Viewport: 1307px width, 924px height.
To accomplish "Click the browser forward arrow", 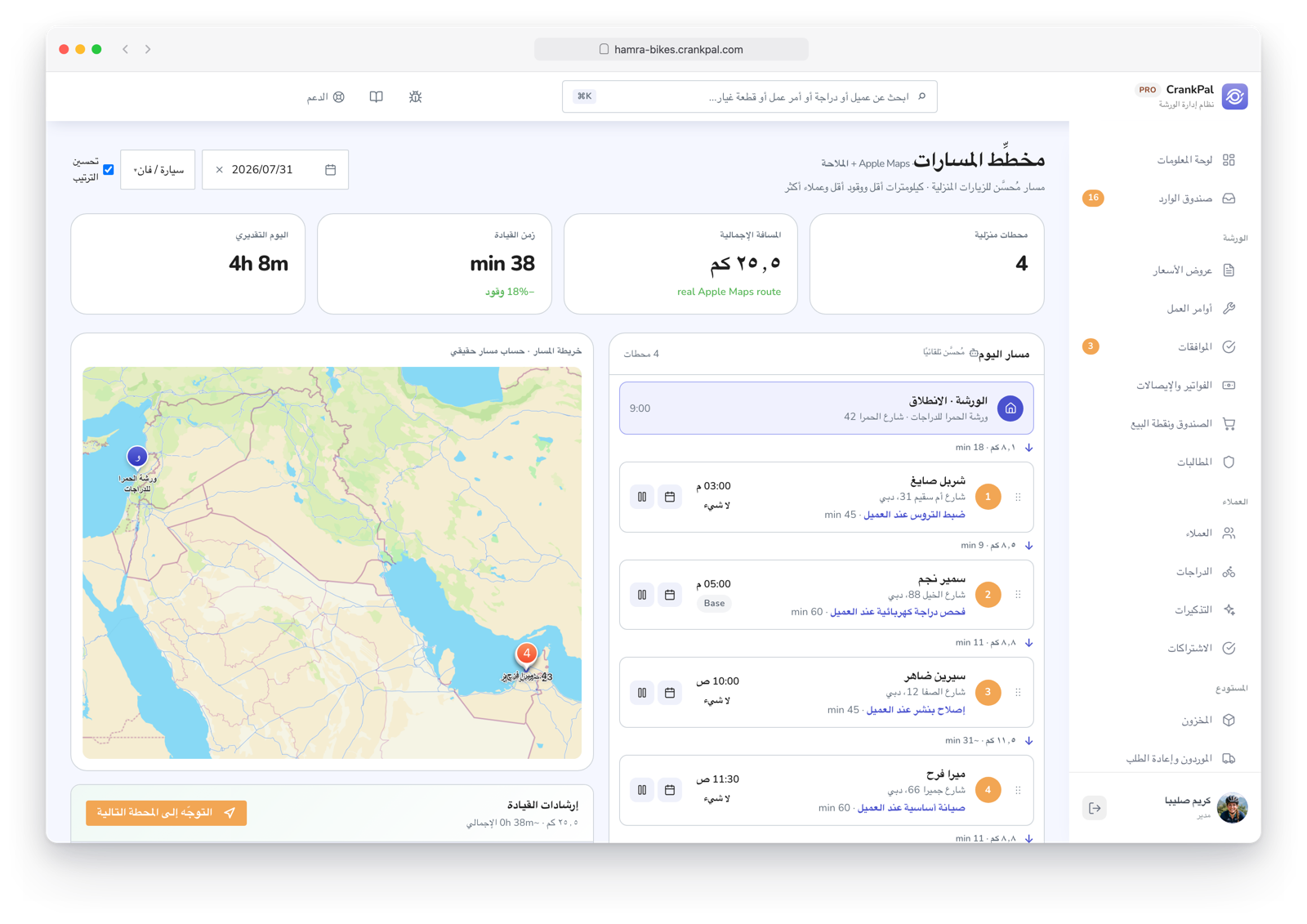I will (x=148, y=49).
